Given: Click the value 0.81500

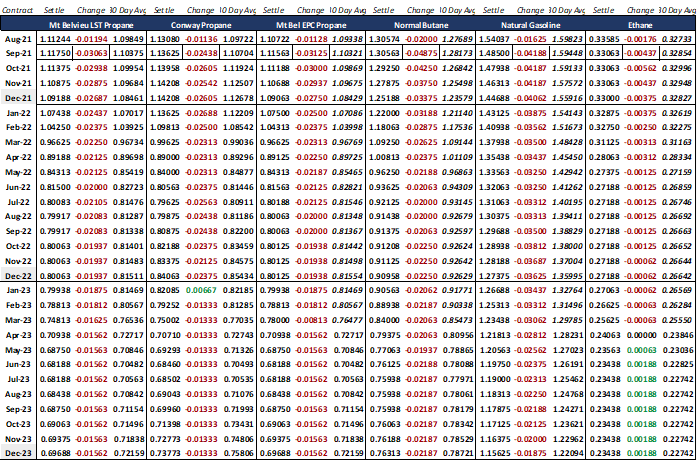Looking at the screenshot, I should click(x=55, y=187).
